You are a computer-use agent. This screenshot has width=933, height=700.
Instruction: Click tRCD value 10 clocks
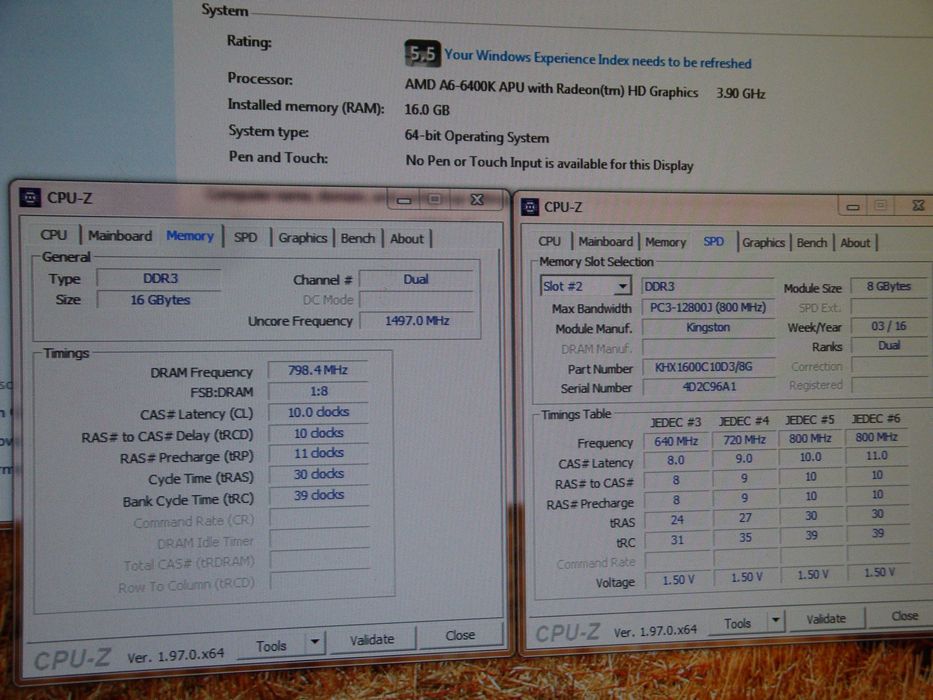coord(318,433)
